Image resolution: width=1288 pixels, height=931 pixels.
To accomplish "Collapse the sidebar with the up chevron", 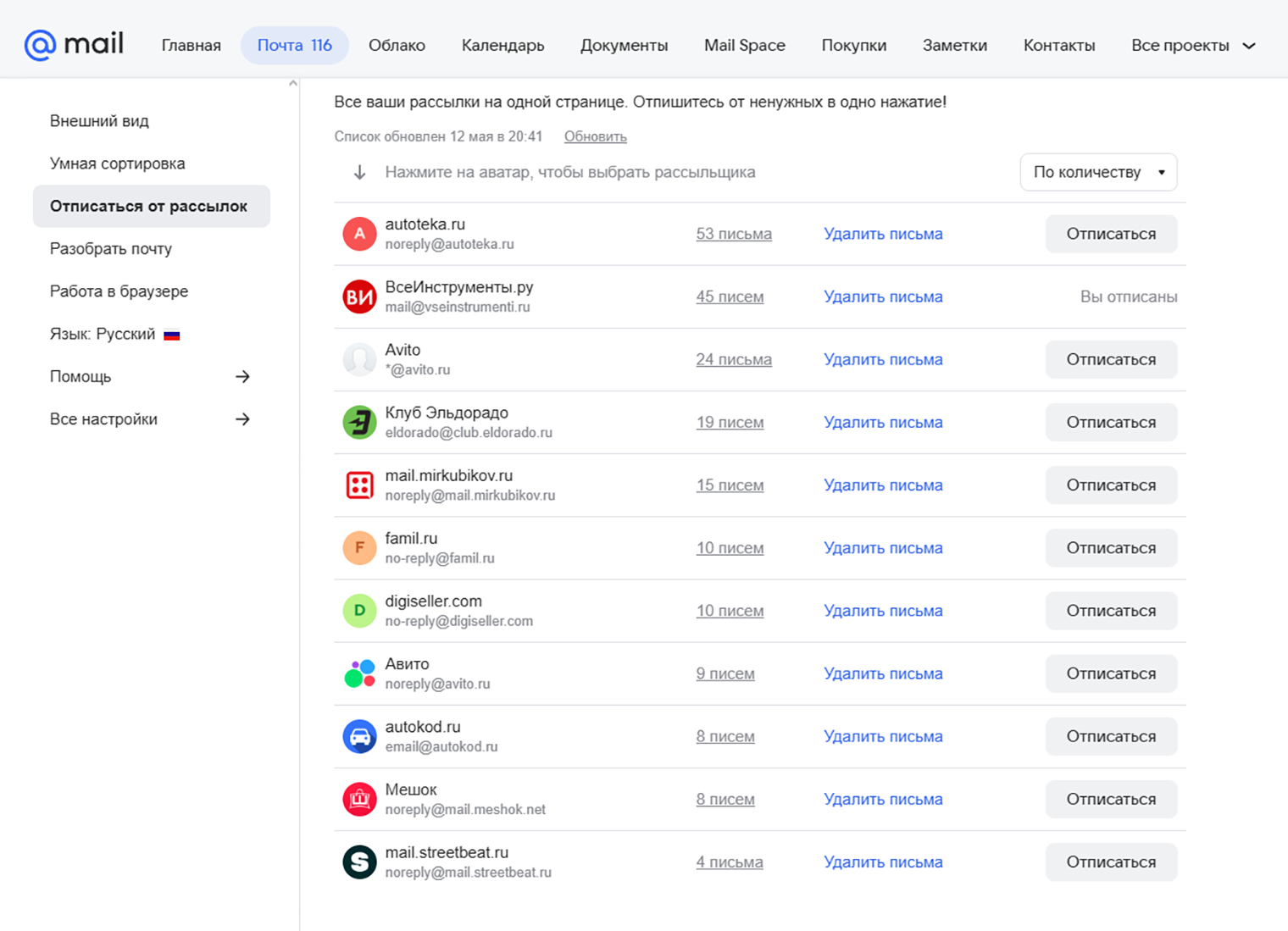I will pyautogui.click(x=293, y=83).
